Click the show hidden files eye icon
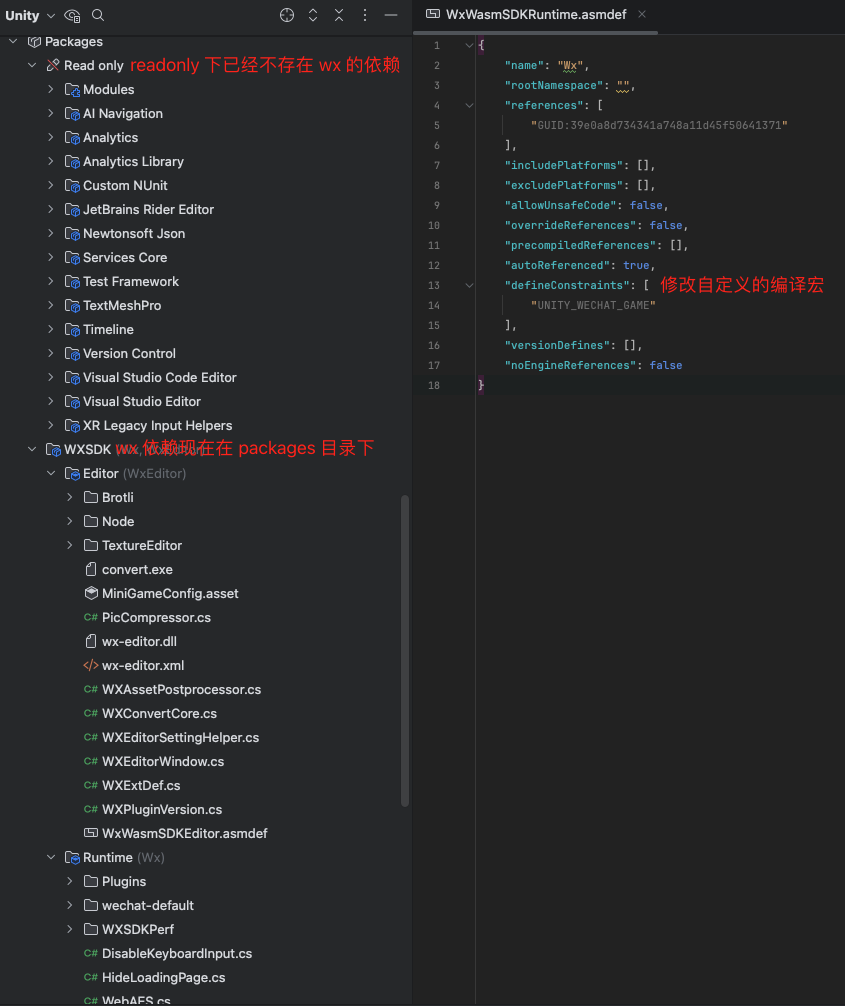The height and width of the screenshot is (1006, 845). (x=72, y=15)
